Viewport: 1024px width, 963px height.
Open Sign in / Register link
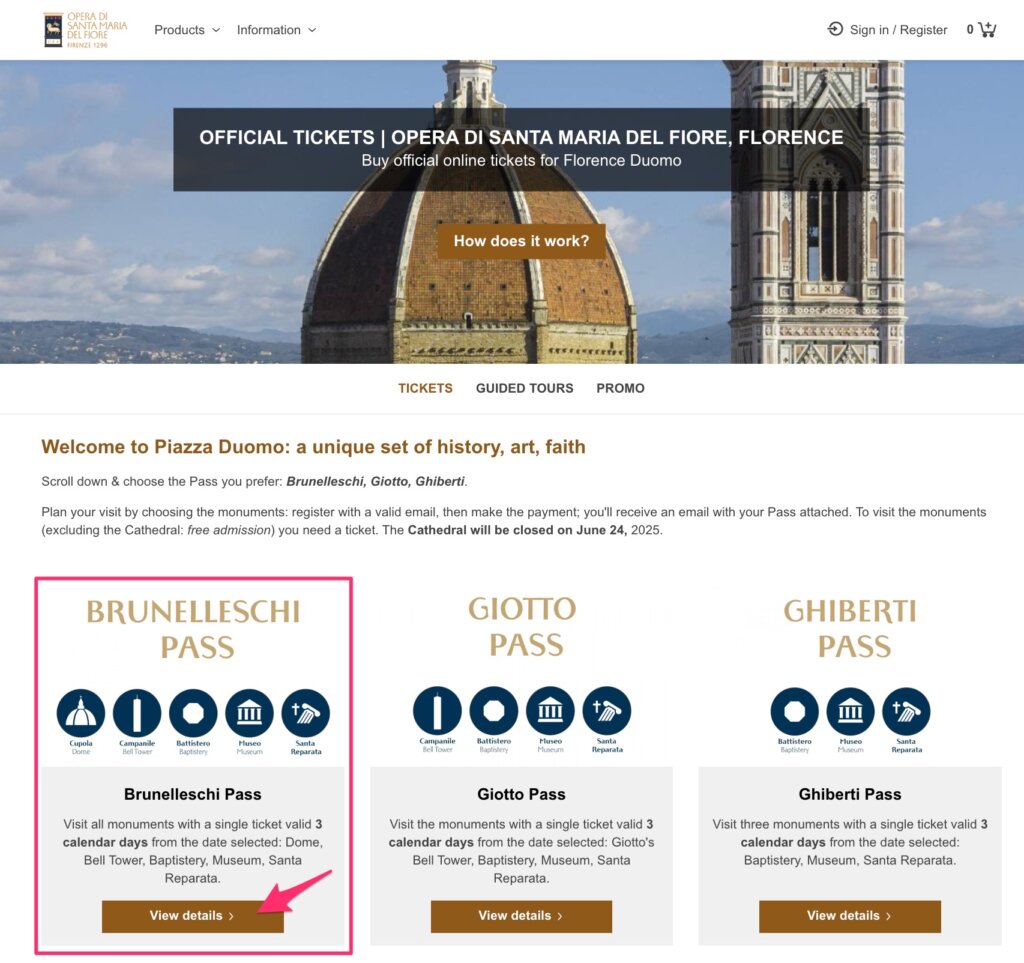[x=898, y=30]
